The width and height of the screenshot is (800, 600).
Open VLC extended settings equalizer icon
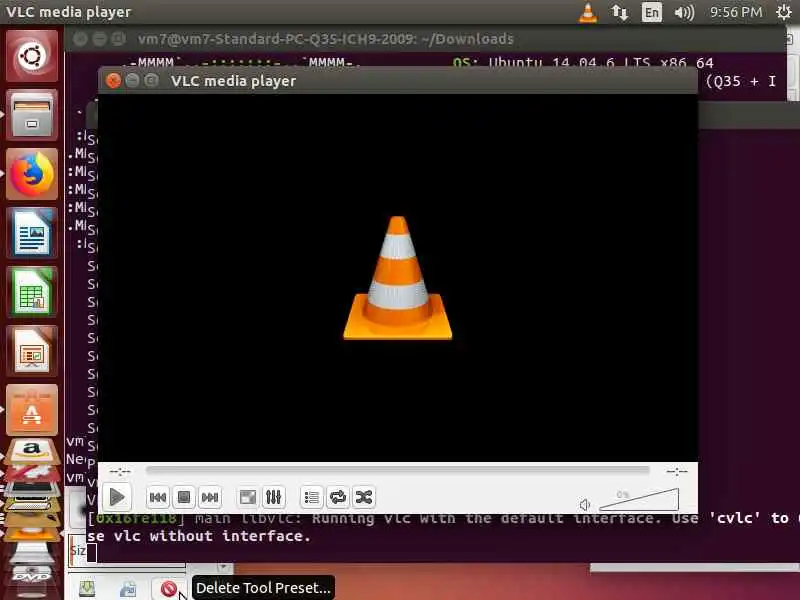273,497
